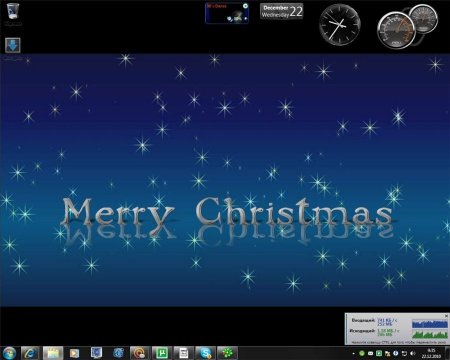450x360 pixels.
Task: Open the document window taskbar button
Action: pos(184,353)
